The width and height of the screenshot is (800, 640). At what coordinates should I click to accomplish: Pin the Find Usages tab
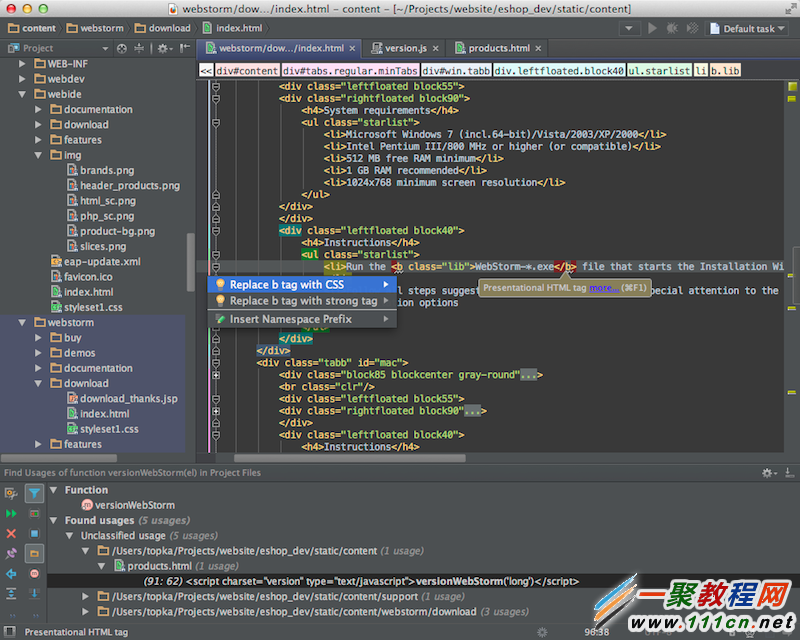click(x=11, y=554)
